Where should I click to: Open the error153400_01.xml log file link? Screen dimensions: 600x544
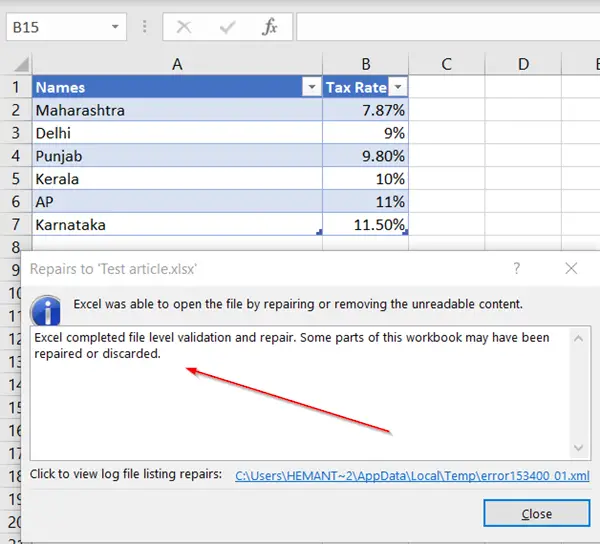click(412, 476)
